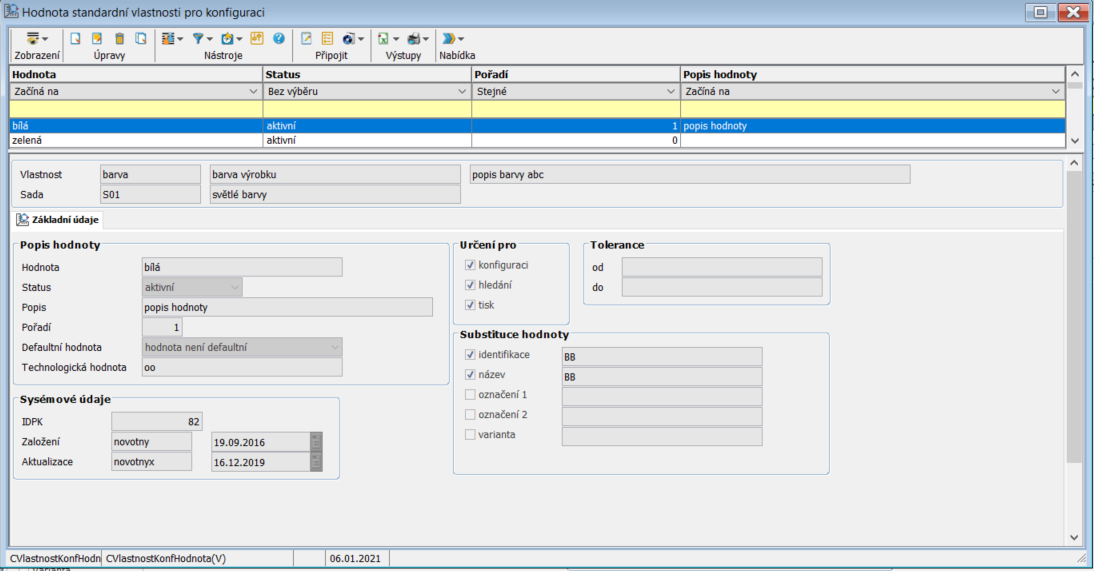The height and width of the screenshot is (571, 1094).
Task: Enable the 'označení 1' checkbox
Action: coord(470,395)
